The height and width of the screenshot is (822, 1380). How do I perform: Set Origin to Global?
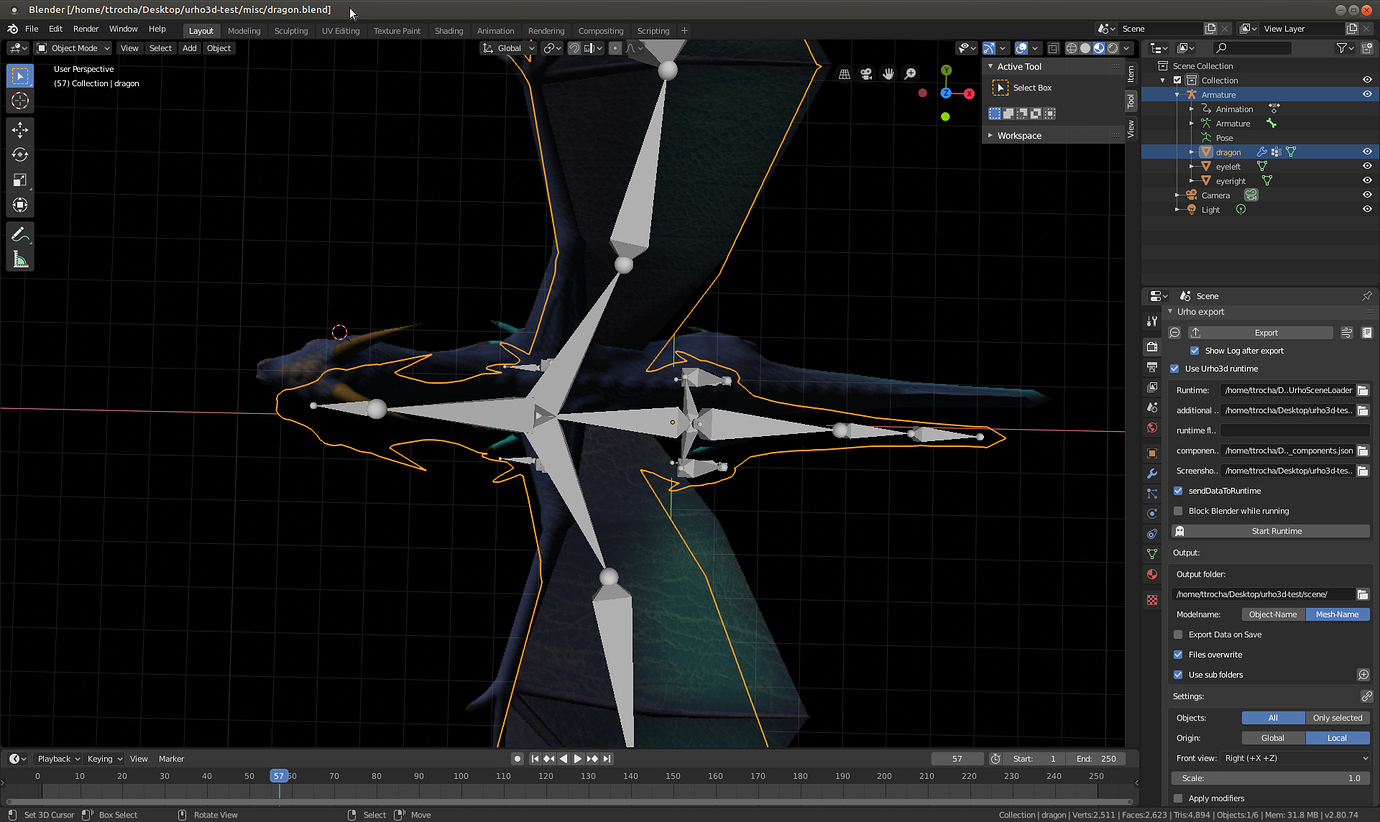[x=1273, y=738]
